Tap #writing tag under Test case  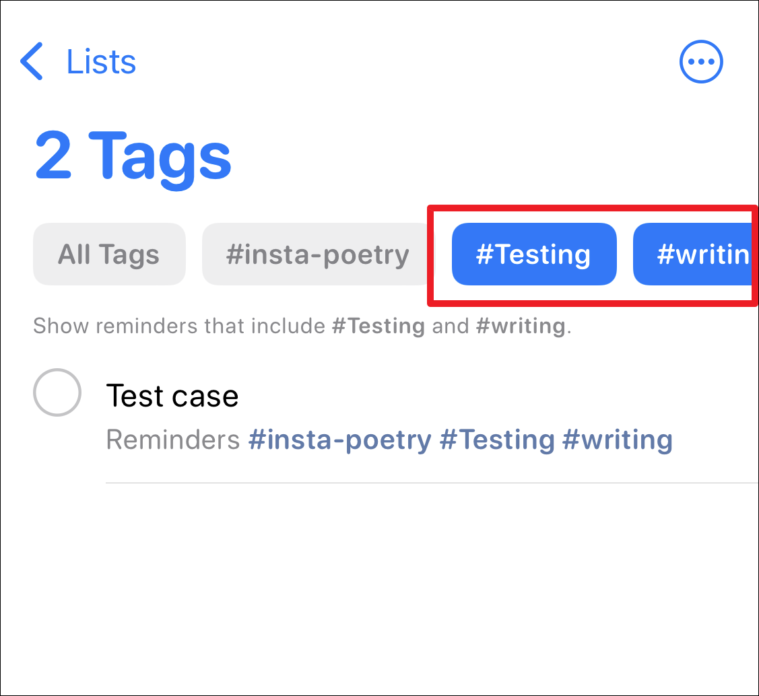pyautogui.click(x=618, y=440)
